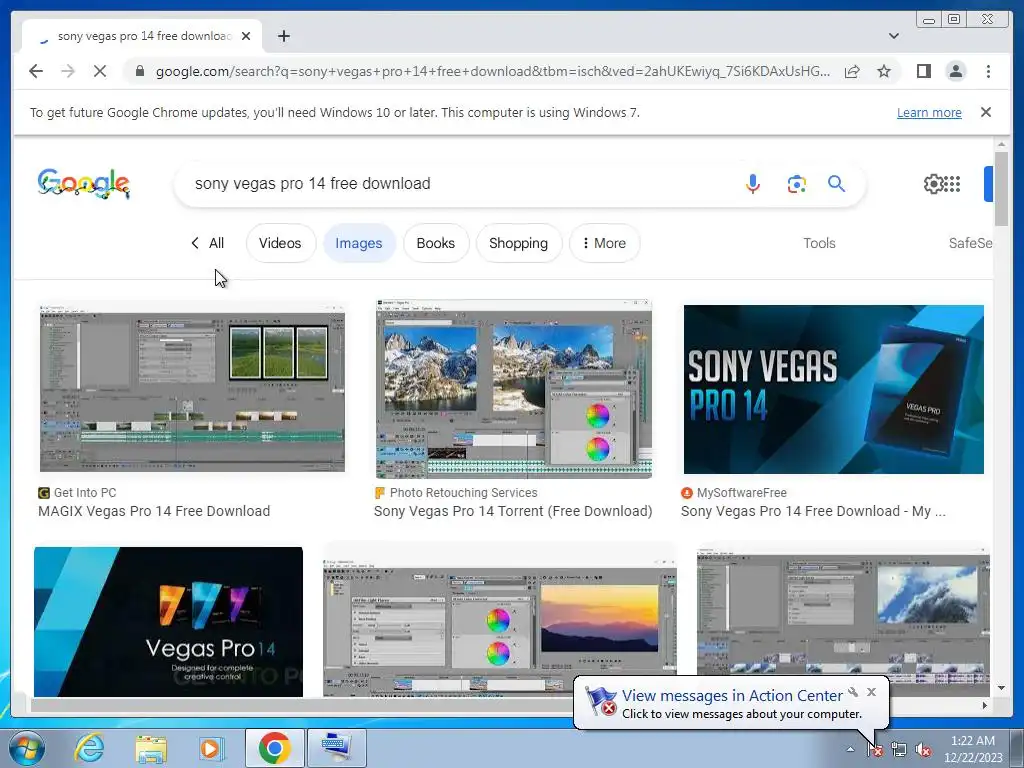Expand the tab search chevron
This screenshot has height=768, width=1024.
click(893, 36)
